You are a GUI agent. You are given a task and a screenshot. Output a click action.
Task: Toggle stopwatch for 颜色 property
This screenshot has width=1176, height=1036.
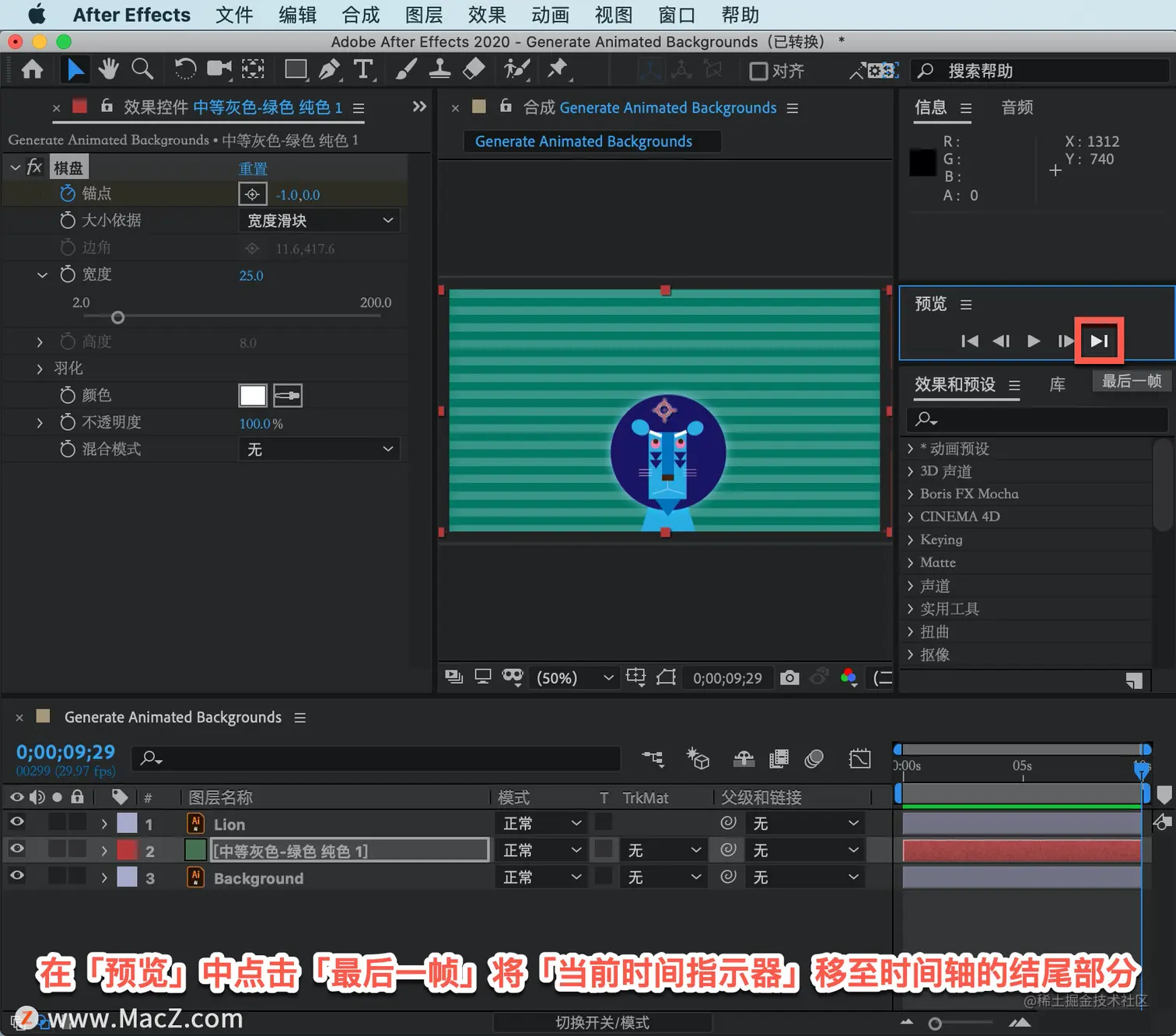[68, 395]
